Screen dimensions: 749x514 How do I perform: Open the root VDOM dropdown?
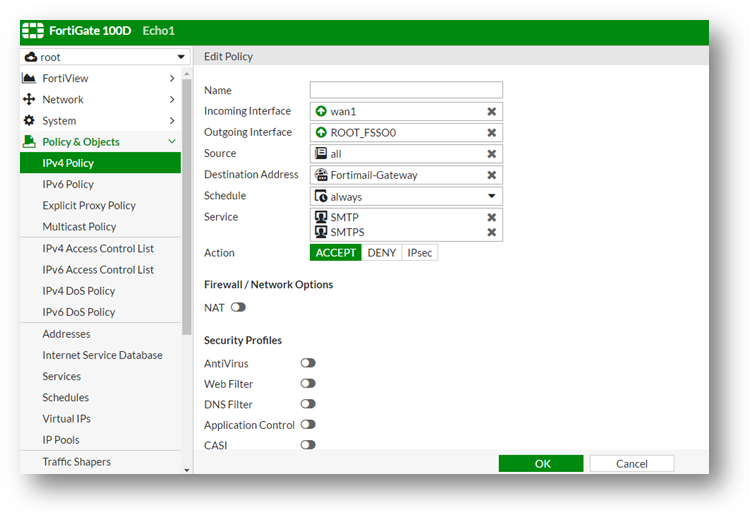(181, 57)
